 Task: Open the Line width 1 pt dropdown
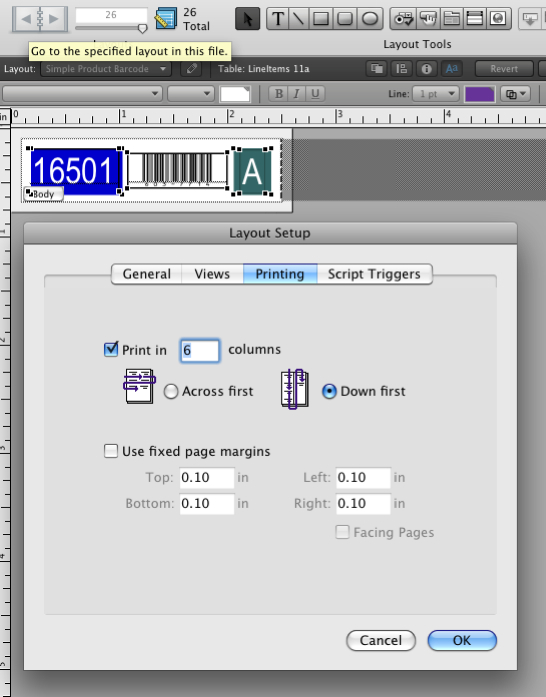436,94
